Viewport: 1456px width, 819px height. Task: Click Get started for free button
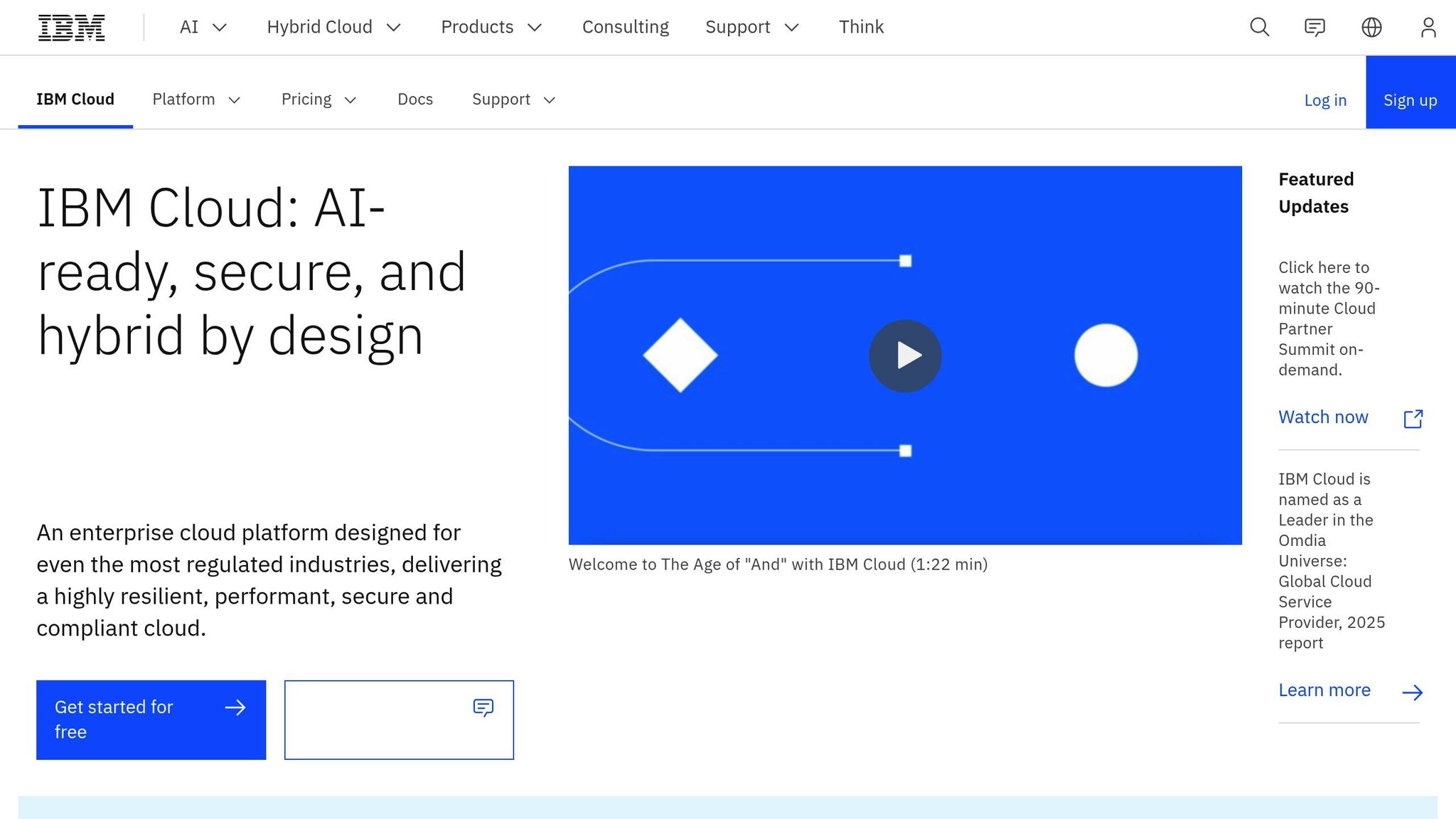(151, 719)
